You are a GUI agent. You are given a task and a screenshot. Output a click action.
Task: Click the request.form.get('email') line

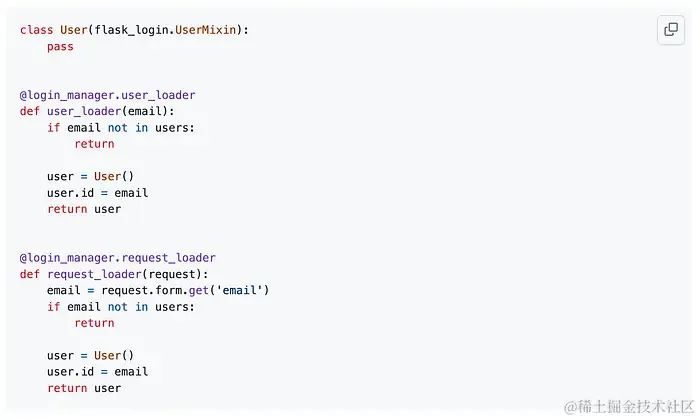click(158, 291)
